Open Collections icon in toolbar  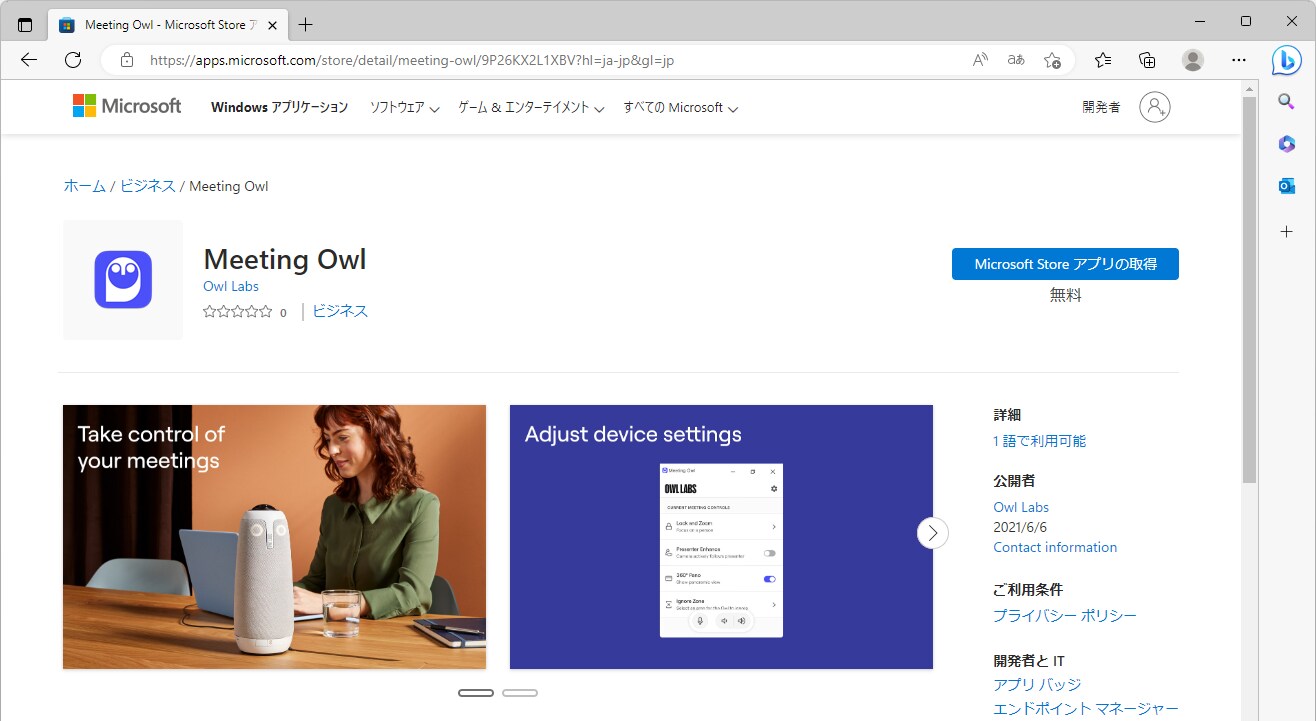1148,60
